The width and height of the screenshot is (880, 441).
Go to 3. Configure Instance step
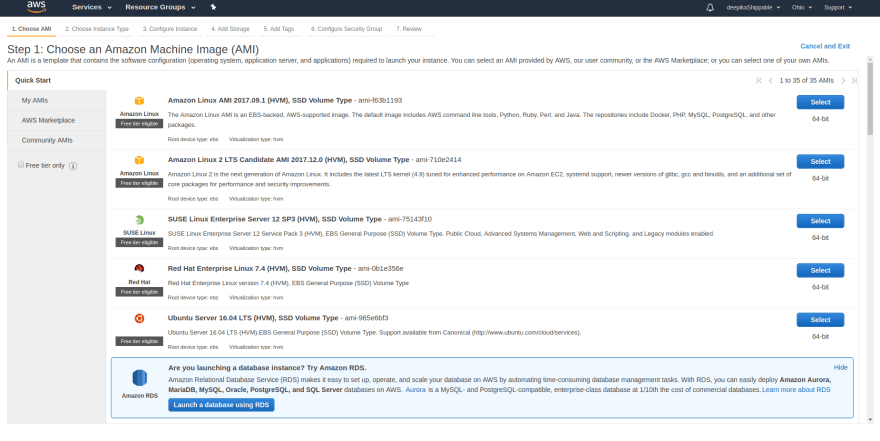(x=169, y=29)
